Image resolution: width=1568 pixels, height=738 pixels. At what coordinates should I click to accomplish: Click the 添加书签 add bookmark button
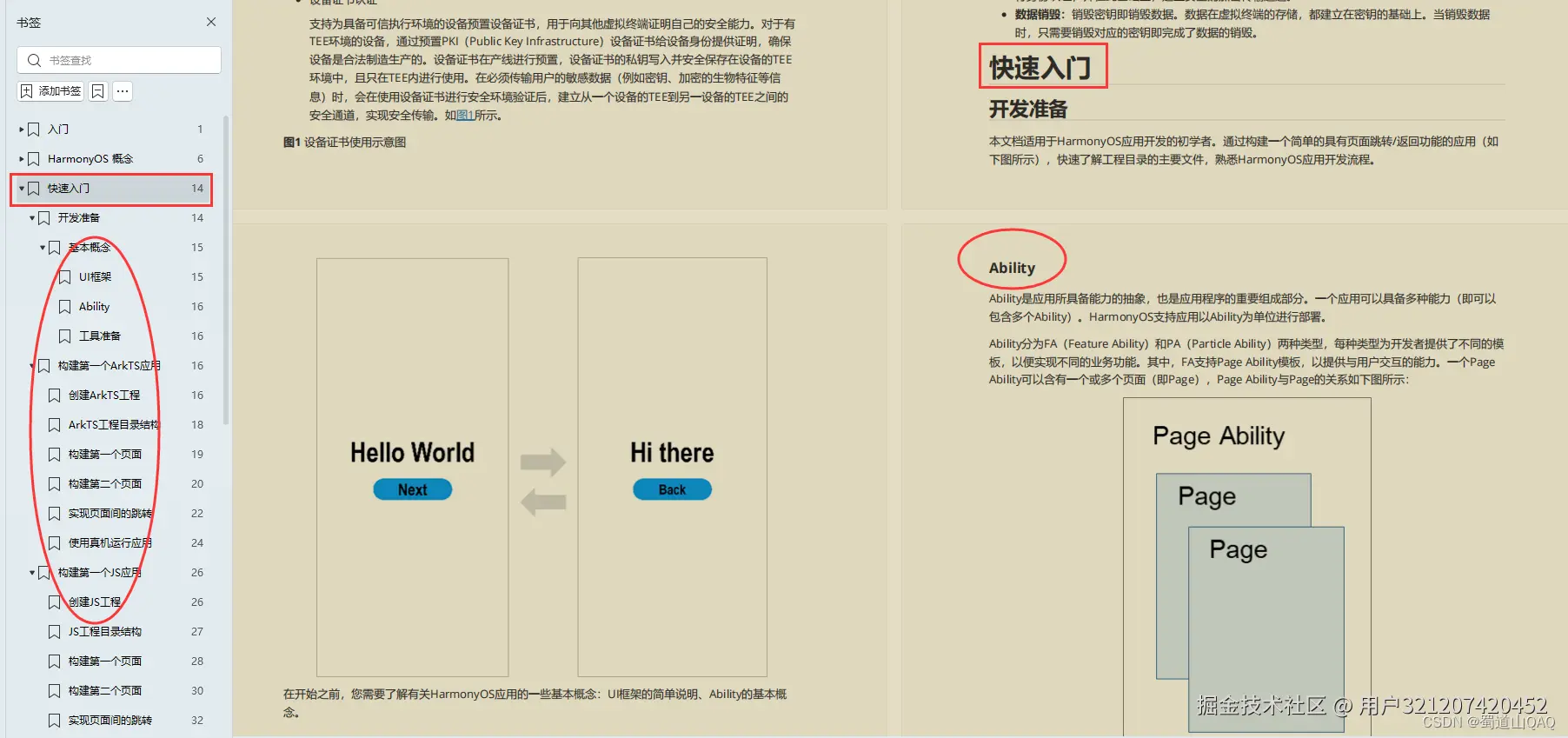click(x=50, y=91)
